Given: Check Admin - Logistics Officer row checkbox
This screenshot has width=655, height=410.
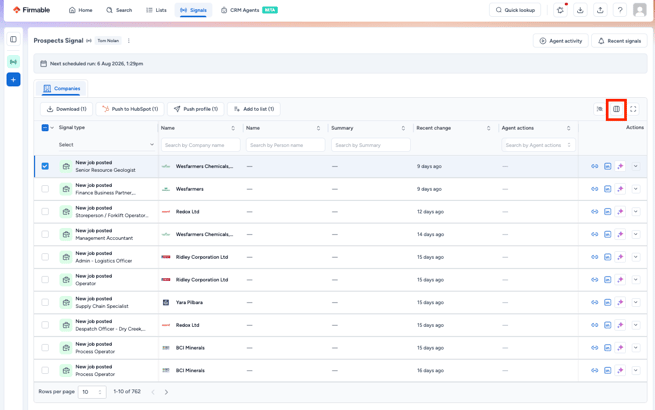Looking at the screenshot, I should coord(45,257).
